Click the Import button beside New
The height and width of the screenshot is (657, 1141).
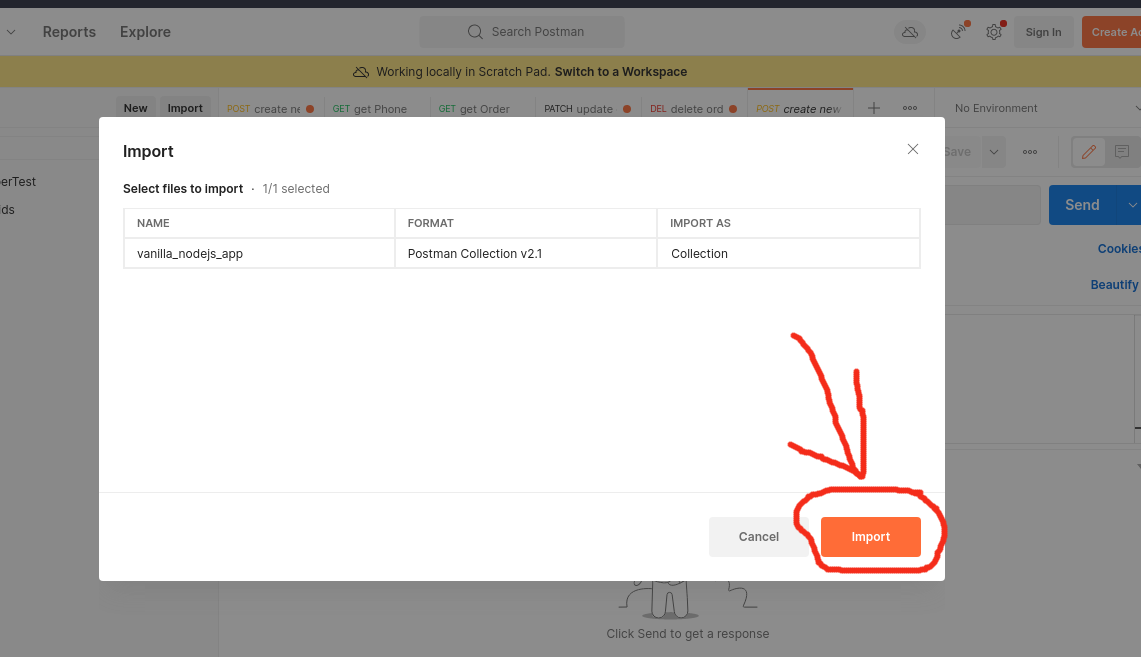[185, 108]
